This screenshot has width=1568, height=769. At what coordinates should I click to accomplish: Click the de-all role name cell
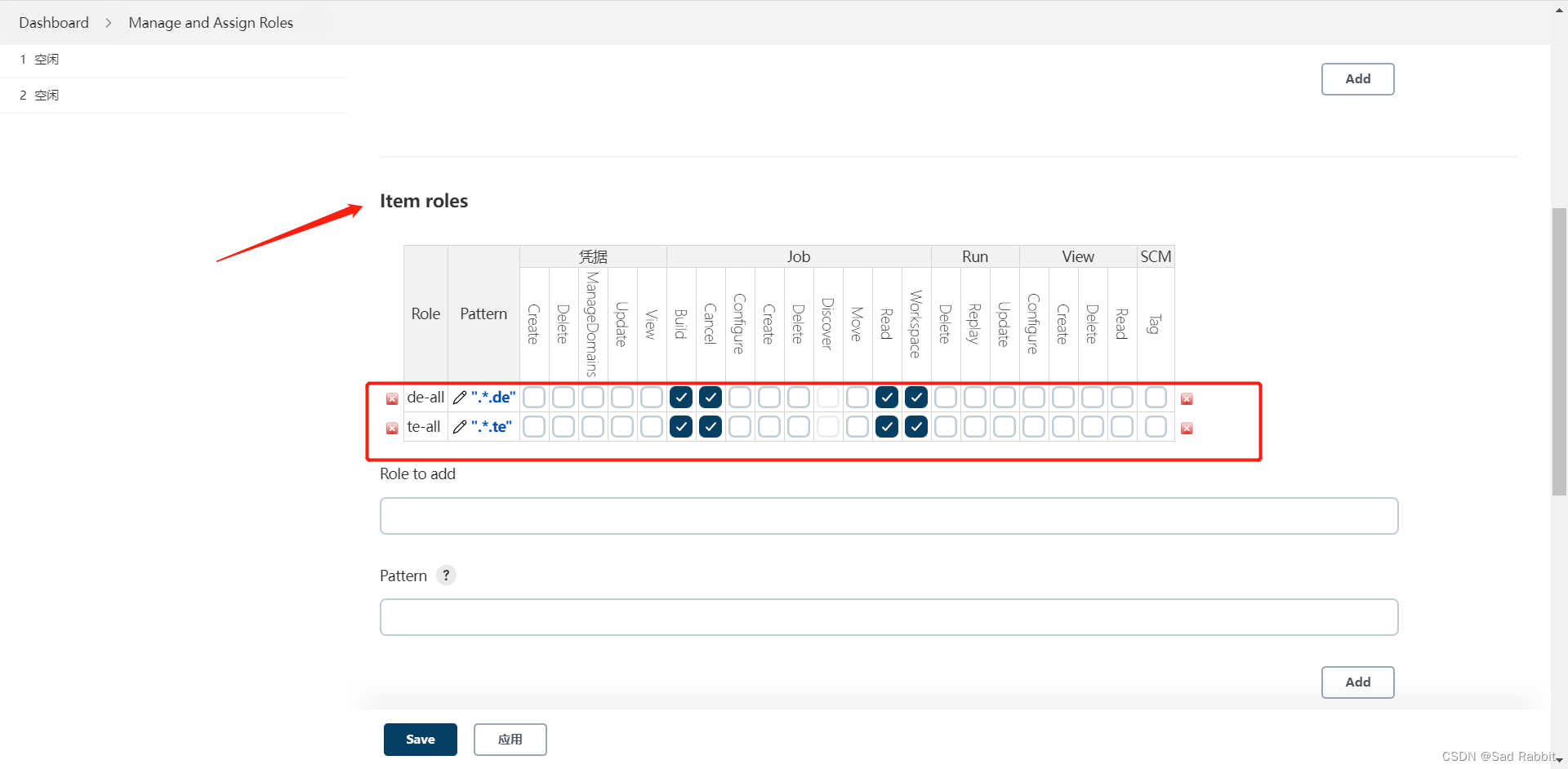pyautogui.click(x=425, y=398)
